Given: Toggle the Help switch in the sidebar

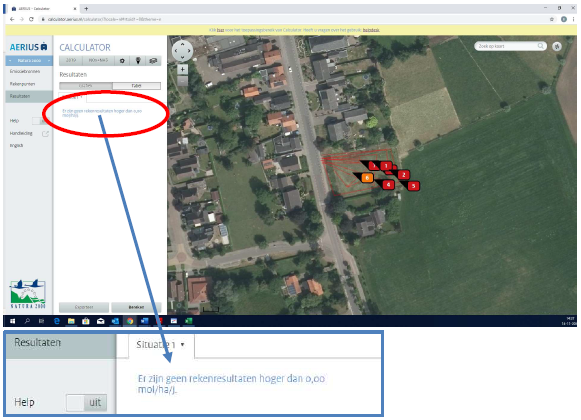Looking at the screenshot, I should point(40,121).
